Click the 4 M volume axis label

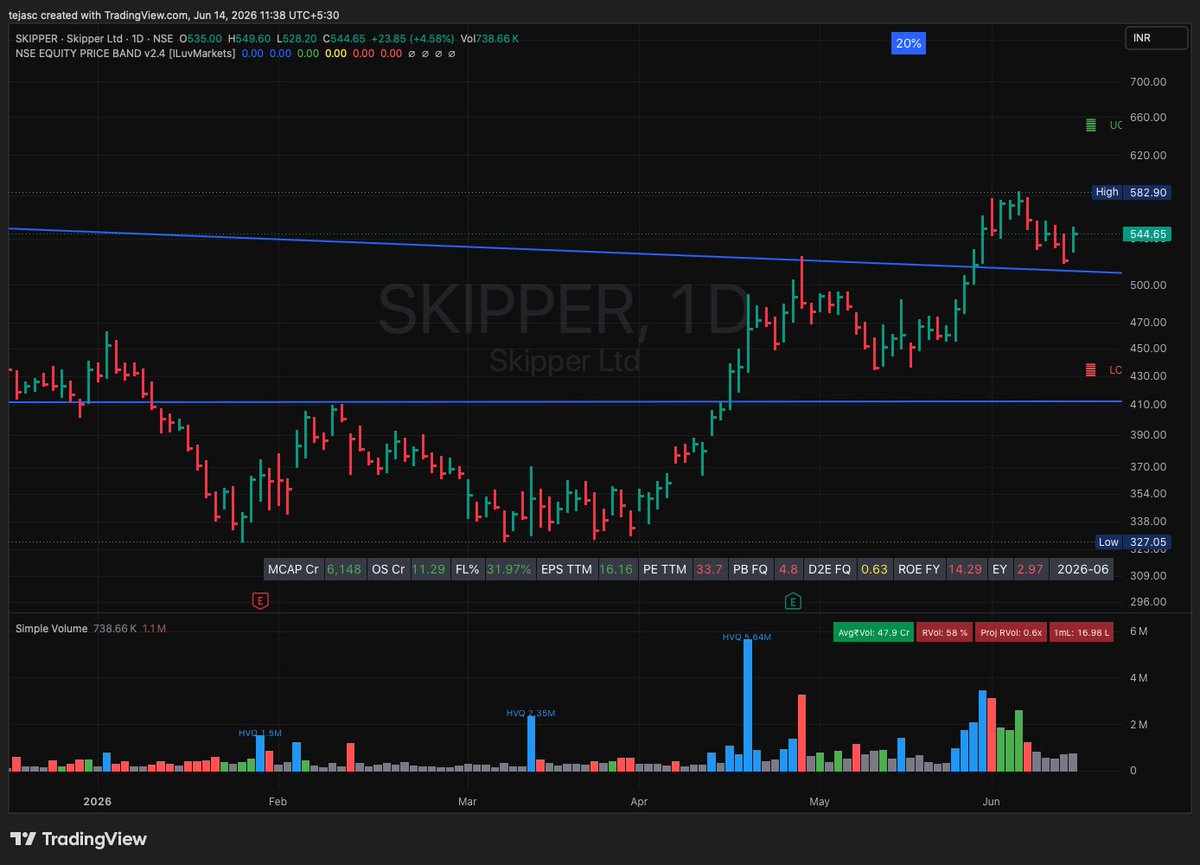tap(1138, 678)
